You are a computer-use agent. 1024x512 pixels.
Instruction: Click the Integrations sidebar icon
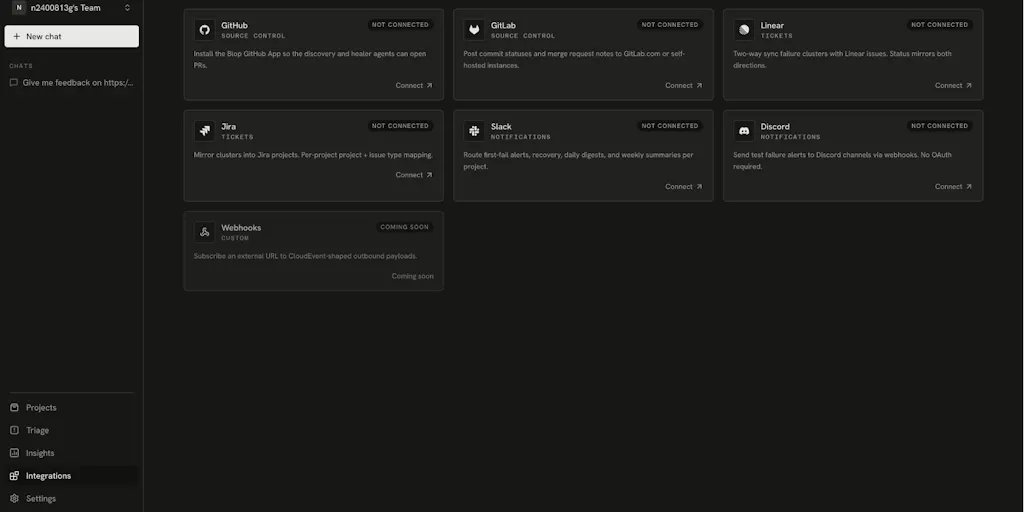coord(14,476)
